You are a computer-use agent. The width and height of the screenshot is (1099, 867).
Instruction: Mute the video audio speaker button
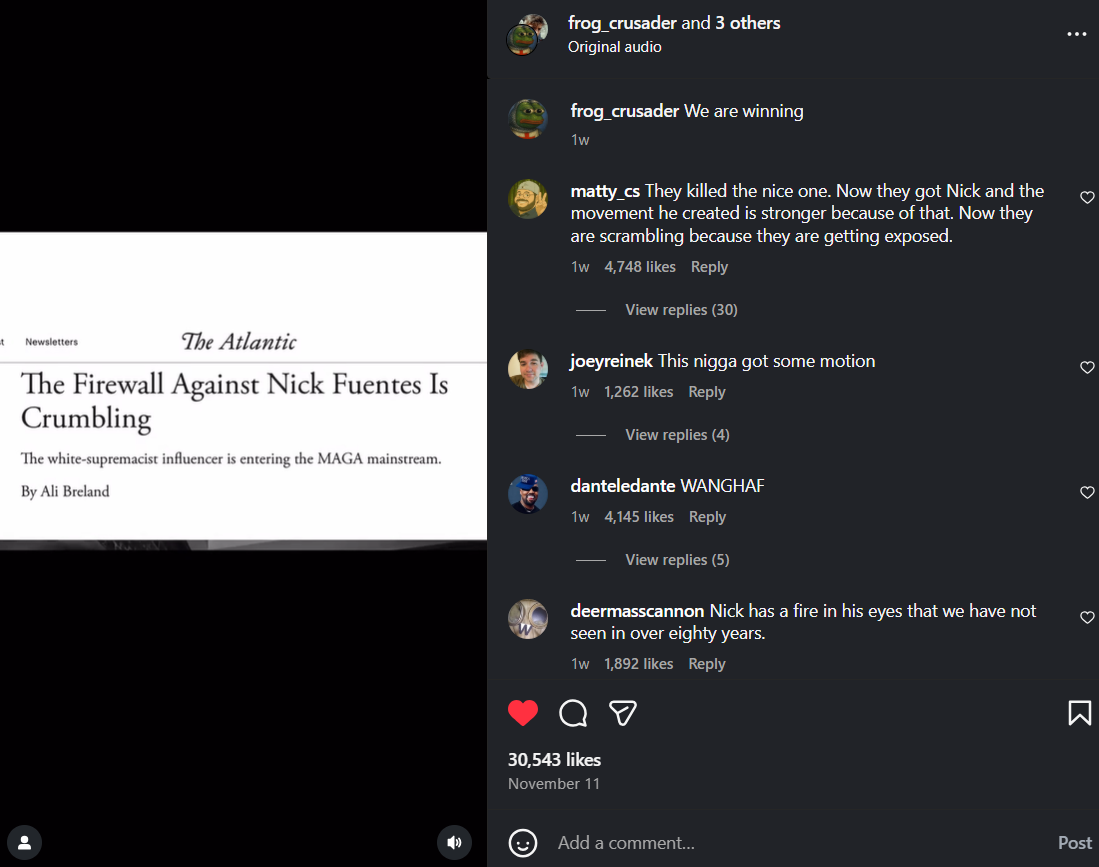(x=454, y=842)
